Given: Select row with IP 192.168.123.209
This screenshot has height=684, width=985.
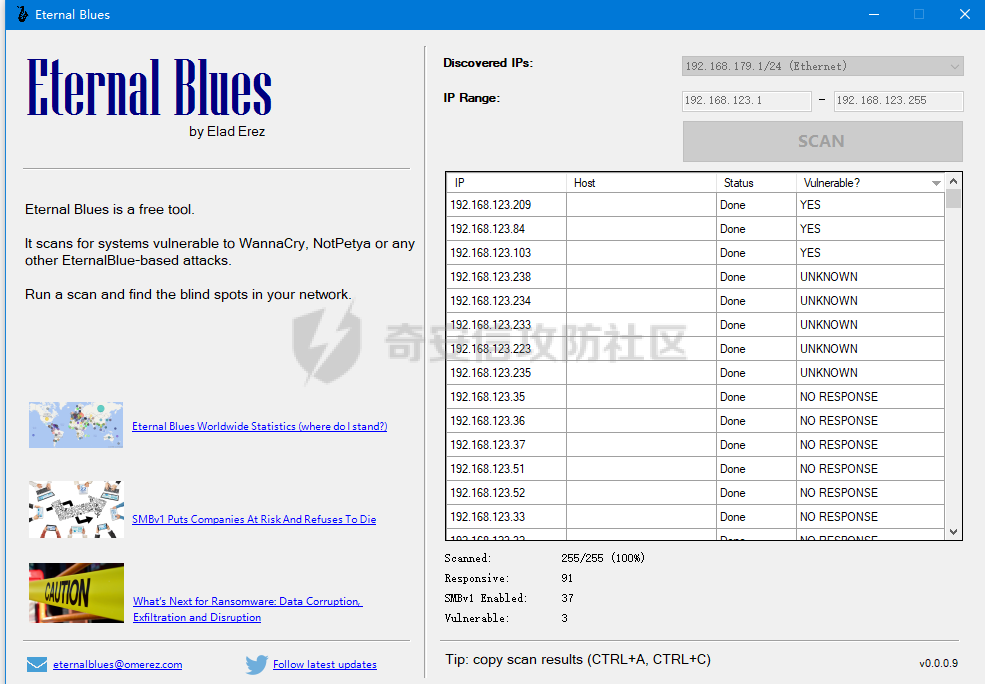Looking at the screenshot, I should [695, 205].
